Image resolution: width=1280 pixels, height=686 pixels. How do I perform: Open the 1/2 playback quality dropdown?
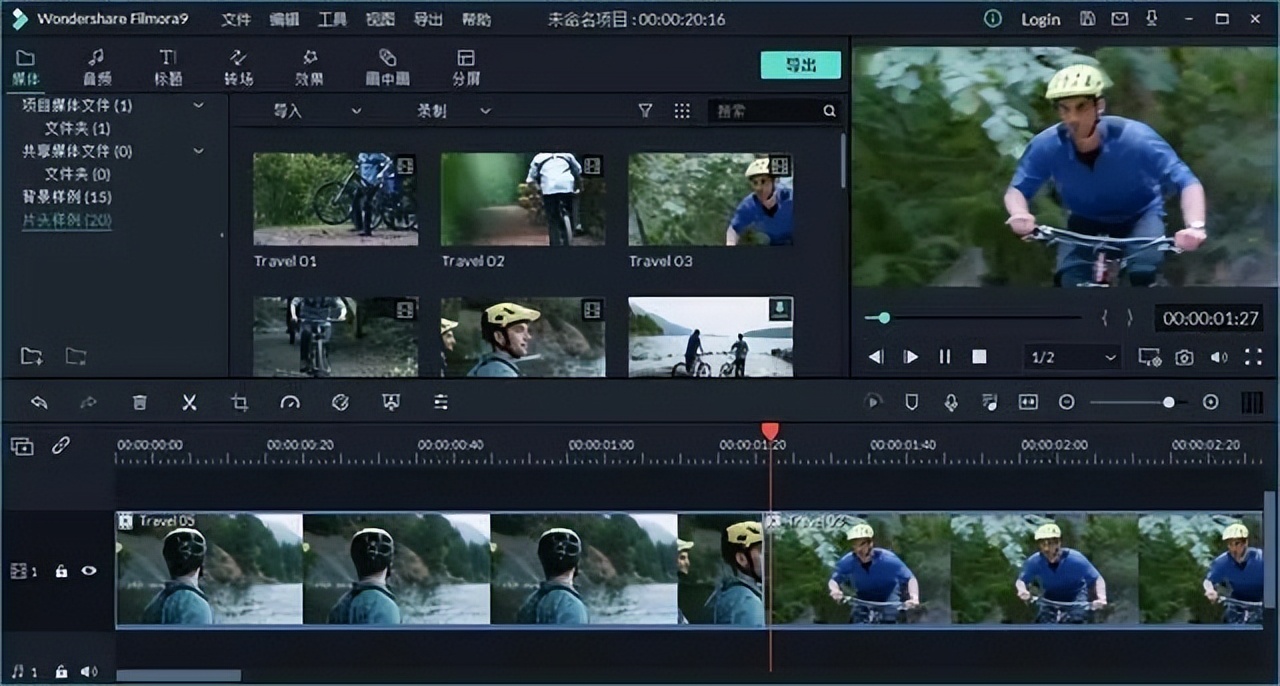click(1072, 356)
